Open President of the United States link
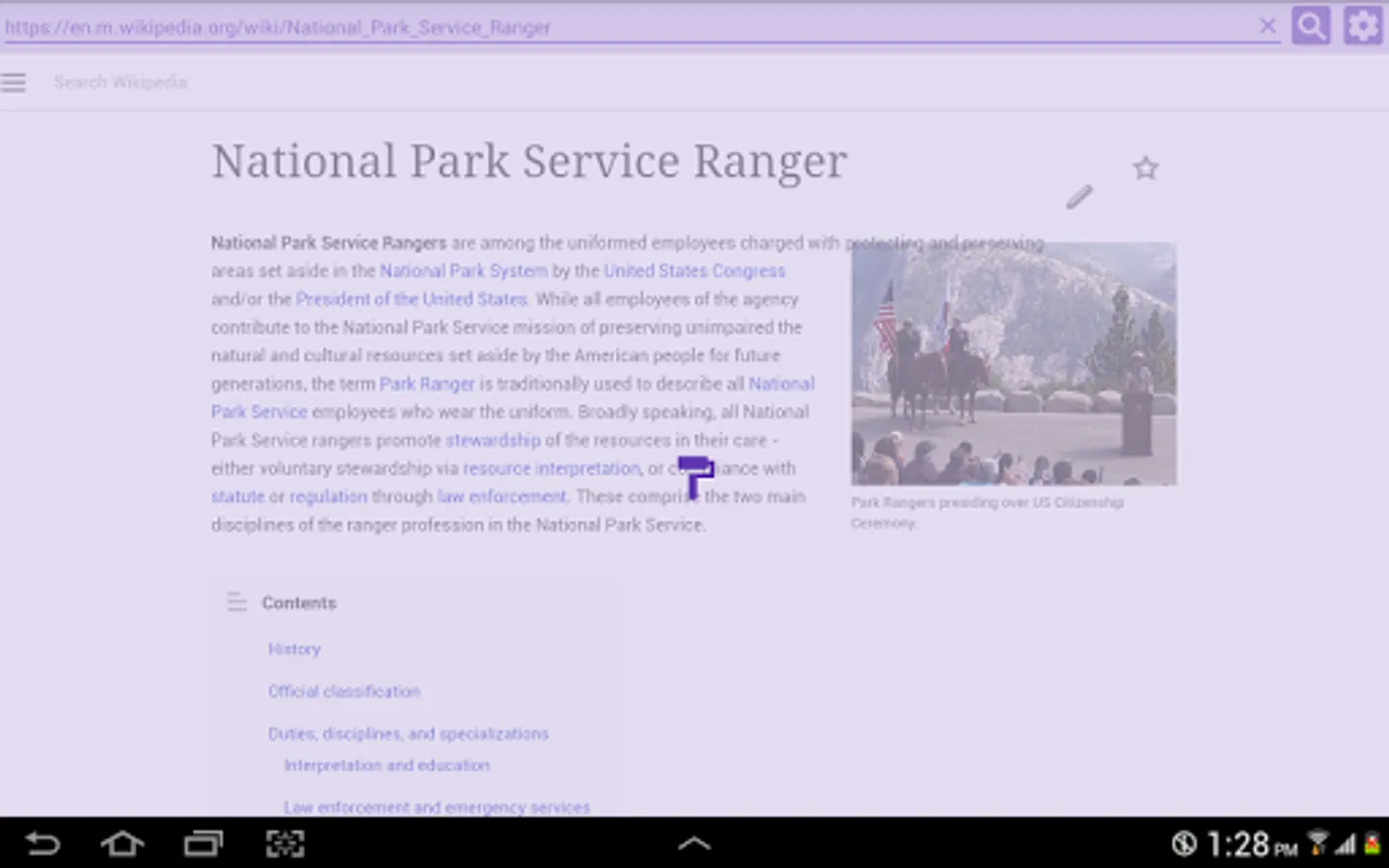Image resolution: width=1389 pixels, height=868 pixels. point(411,299)
